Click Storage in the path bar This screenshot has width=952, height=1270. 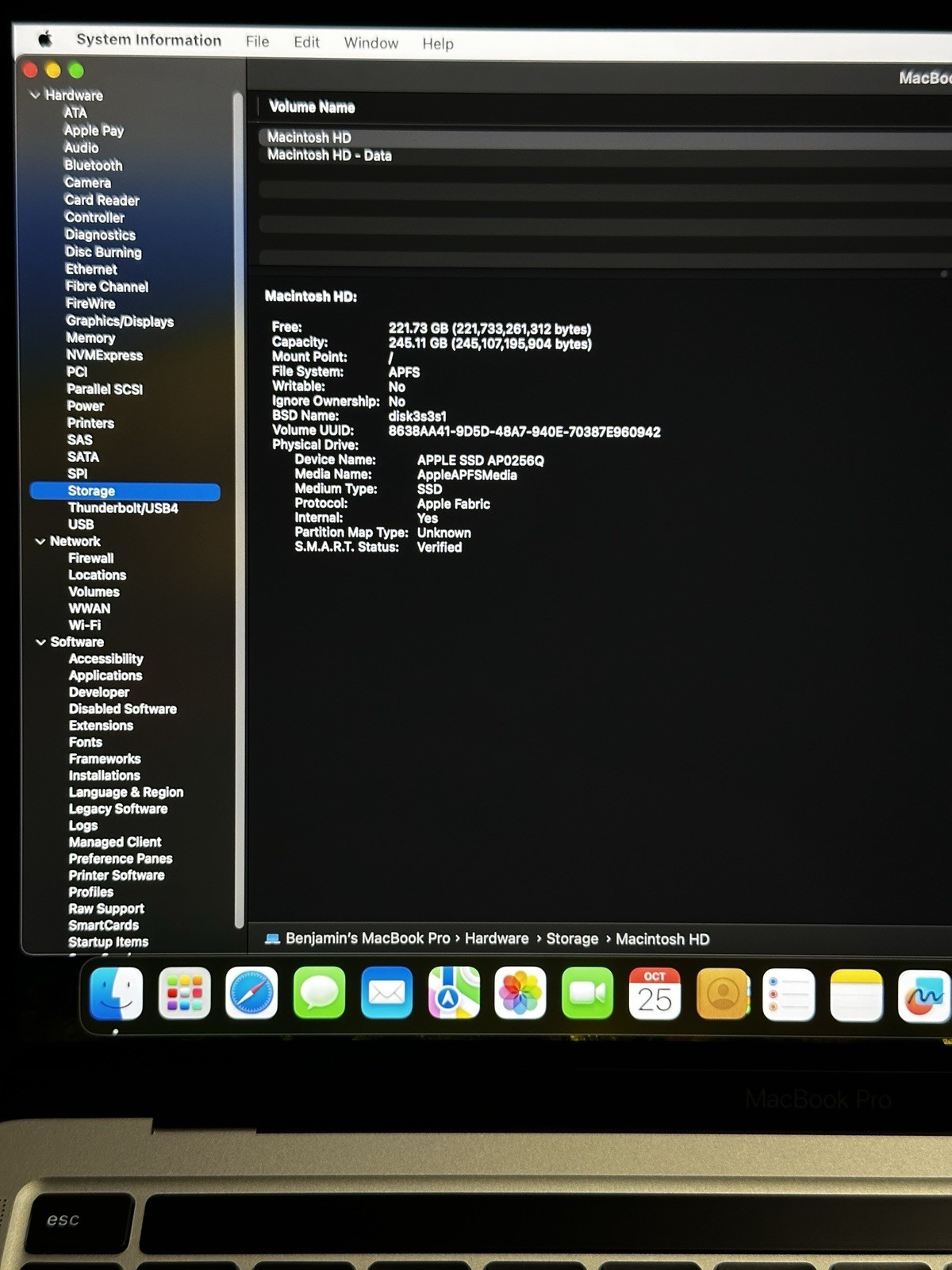click(572, 939)
